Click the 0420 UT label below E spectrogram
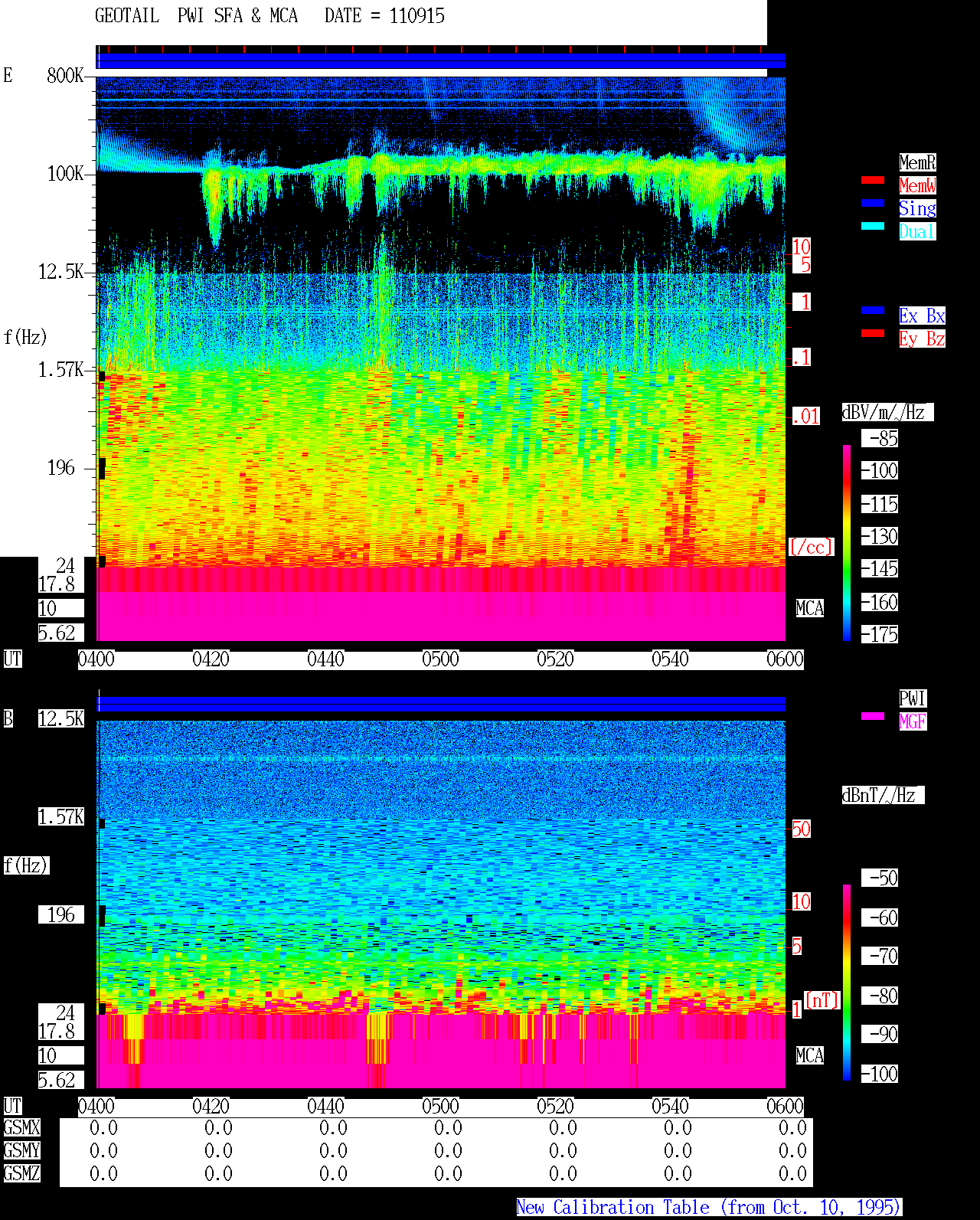Viewport: 980px width, 1220px height. (211, 659)
